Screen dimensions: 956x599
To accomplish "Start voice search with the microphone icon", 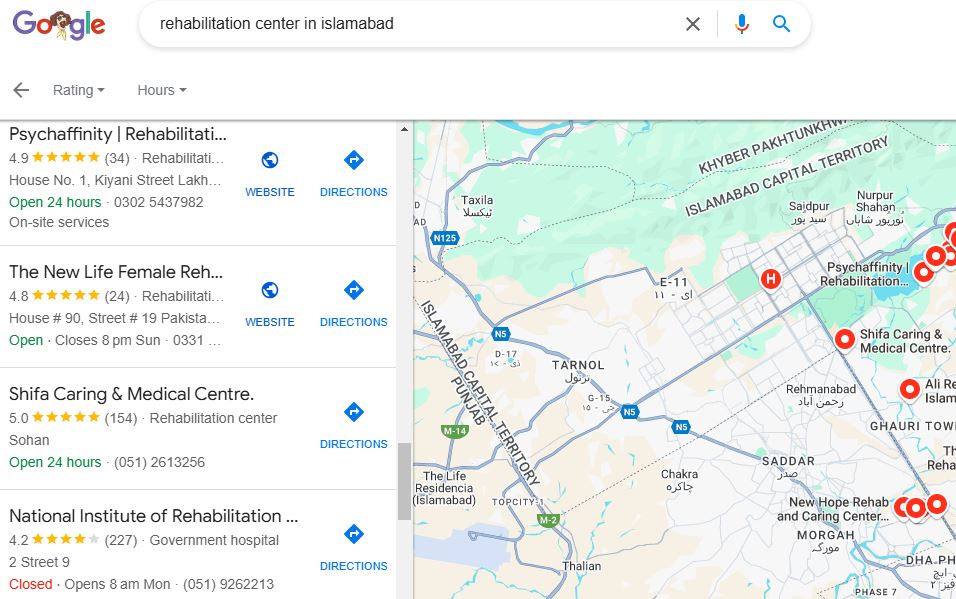I will click(741, 24).
